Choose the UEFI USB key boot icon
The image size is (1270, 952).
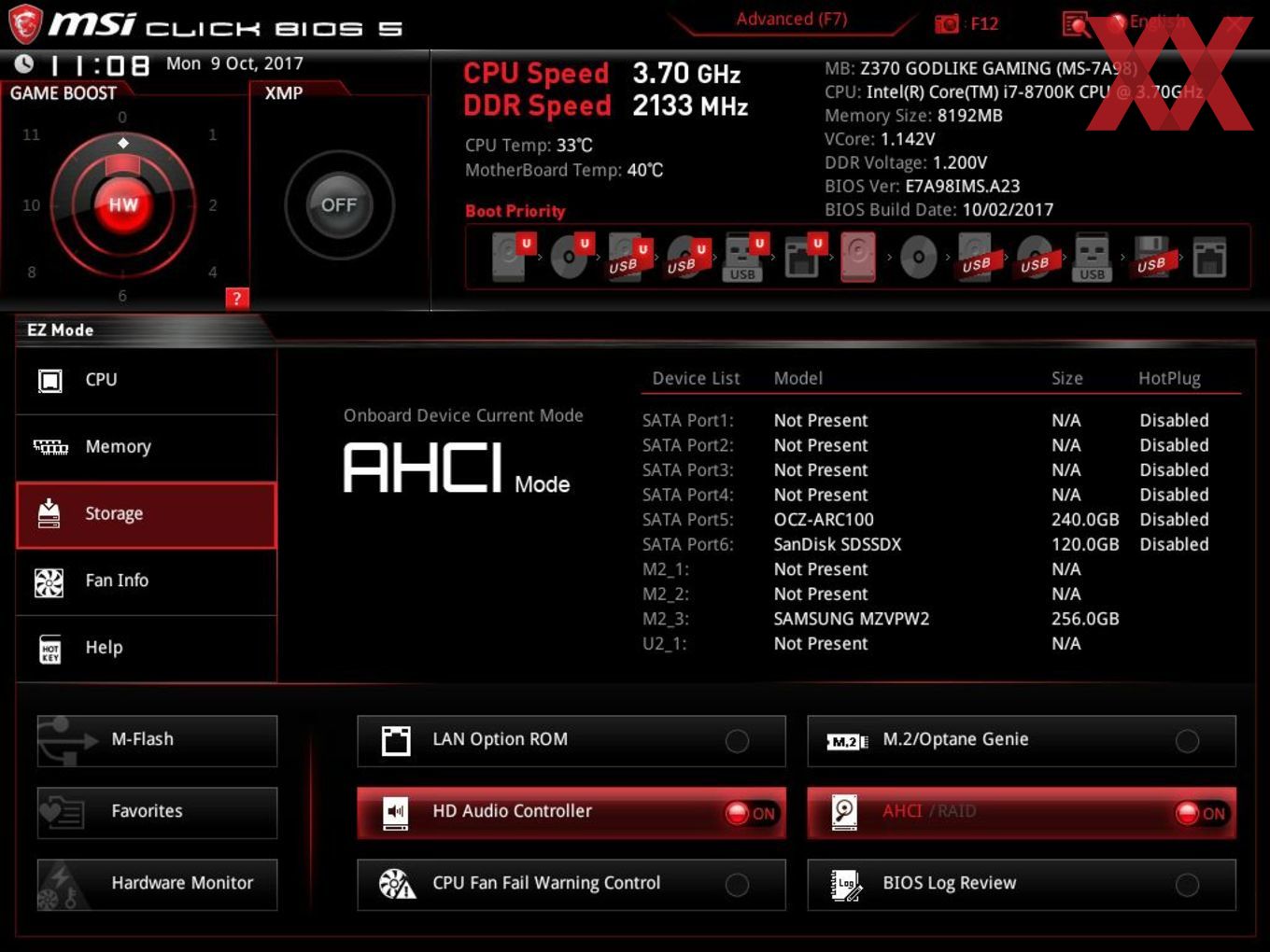tap(744, 258)
